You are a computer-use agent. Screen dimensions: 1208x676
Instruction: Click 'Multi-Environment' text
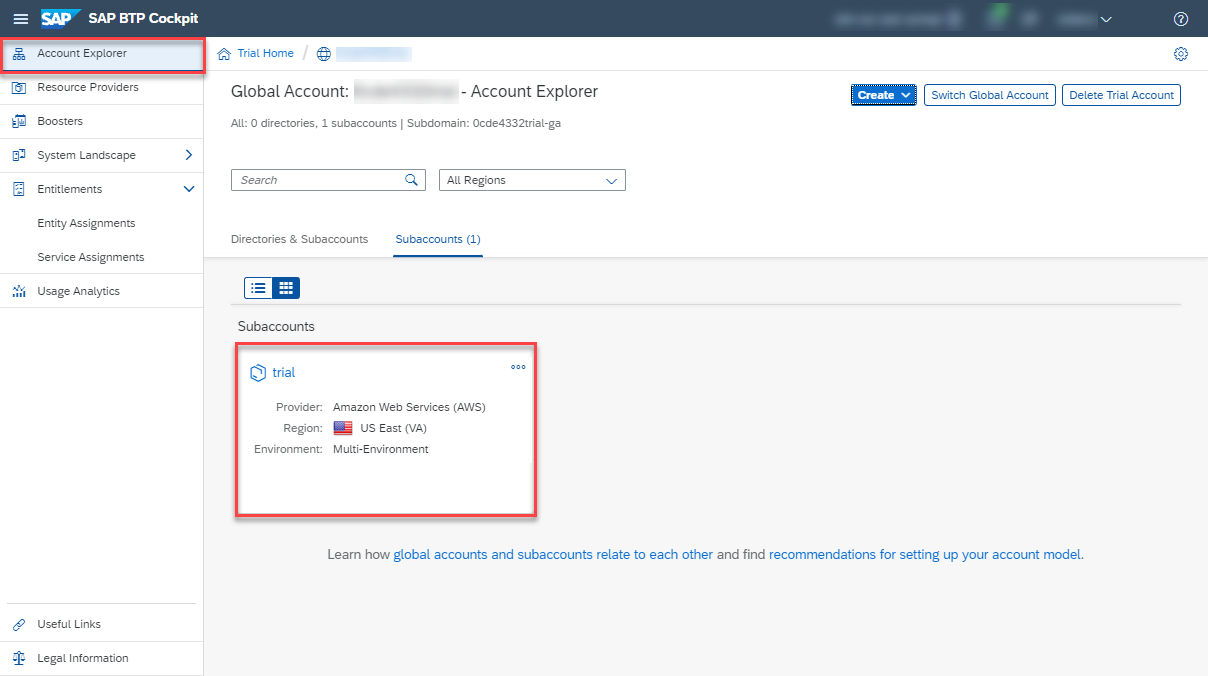tap(381, 449)
